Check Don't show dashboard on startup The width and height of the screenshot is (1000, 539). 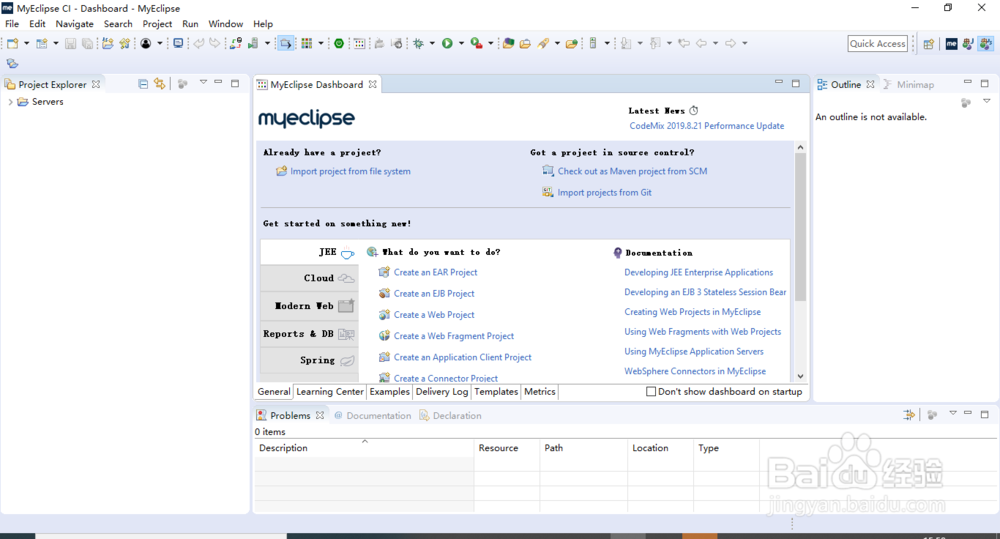pos(651,392)
